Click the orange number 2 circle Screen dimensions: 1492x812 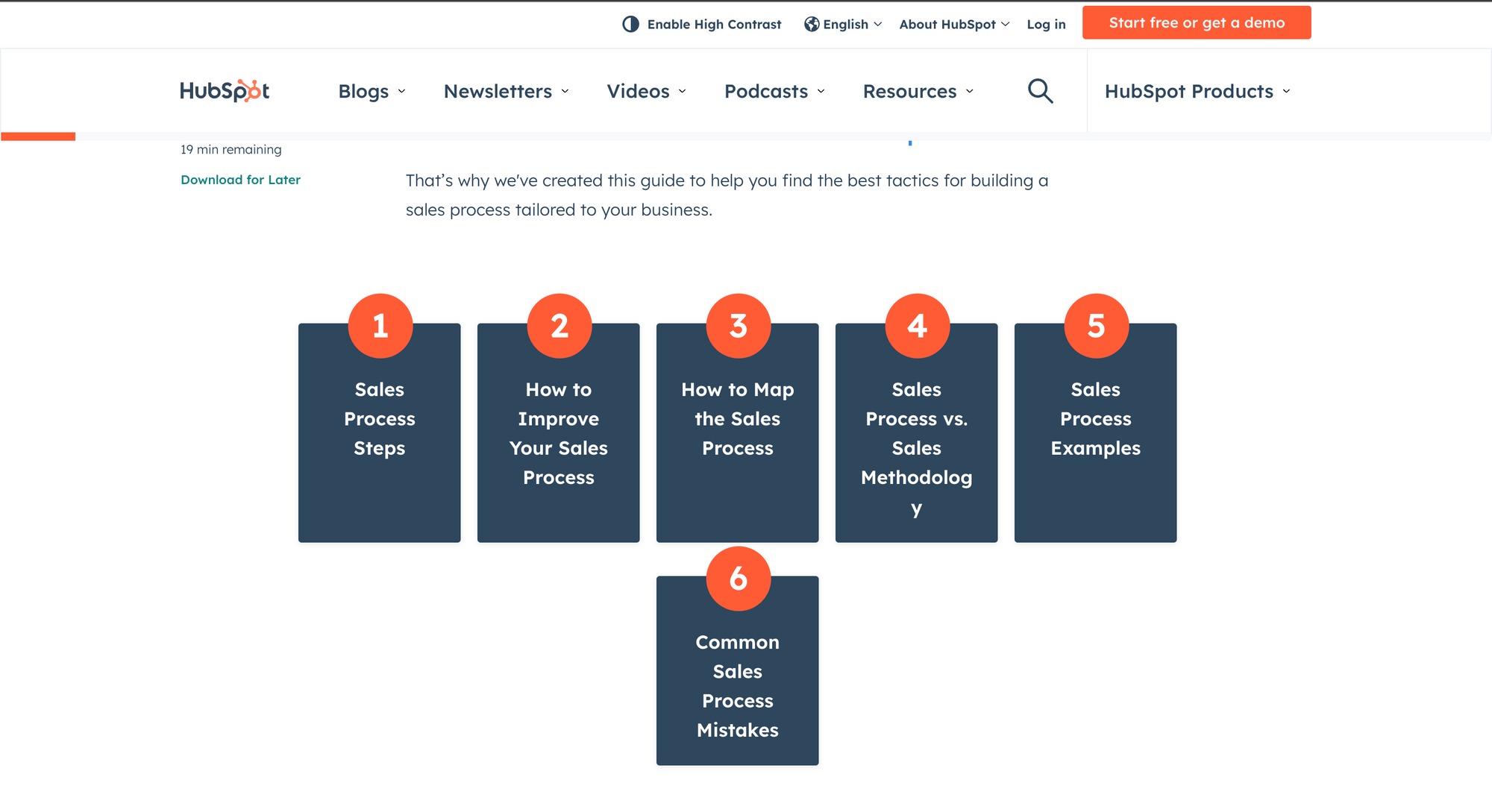click(x=559, y=326)
